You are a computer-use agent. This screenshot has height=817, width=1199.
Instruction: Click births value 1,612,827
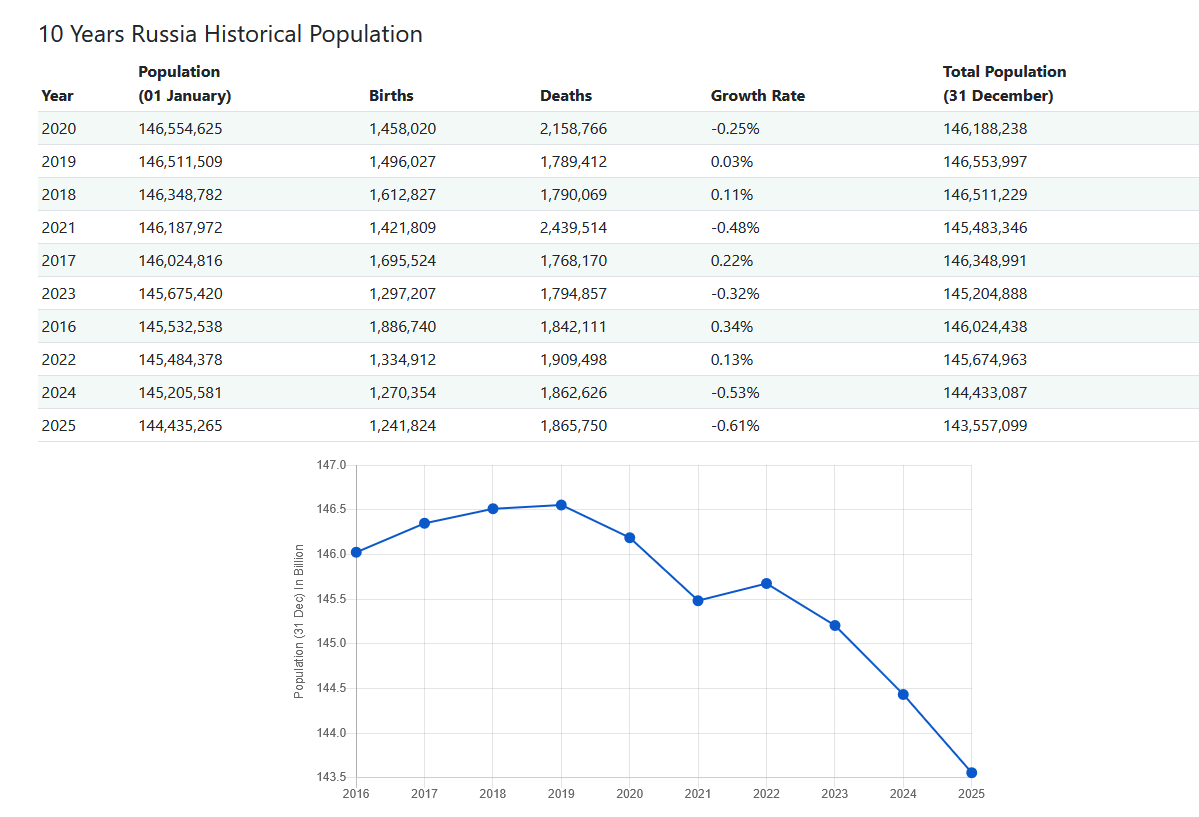pyautogui.click(x=402, y=194)
